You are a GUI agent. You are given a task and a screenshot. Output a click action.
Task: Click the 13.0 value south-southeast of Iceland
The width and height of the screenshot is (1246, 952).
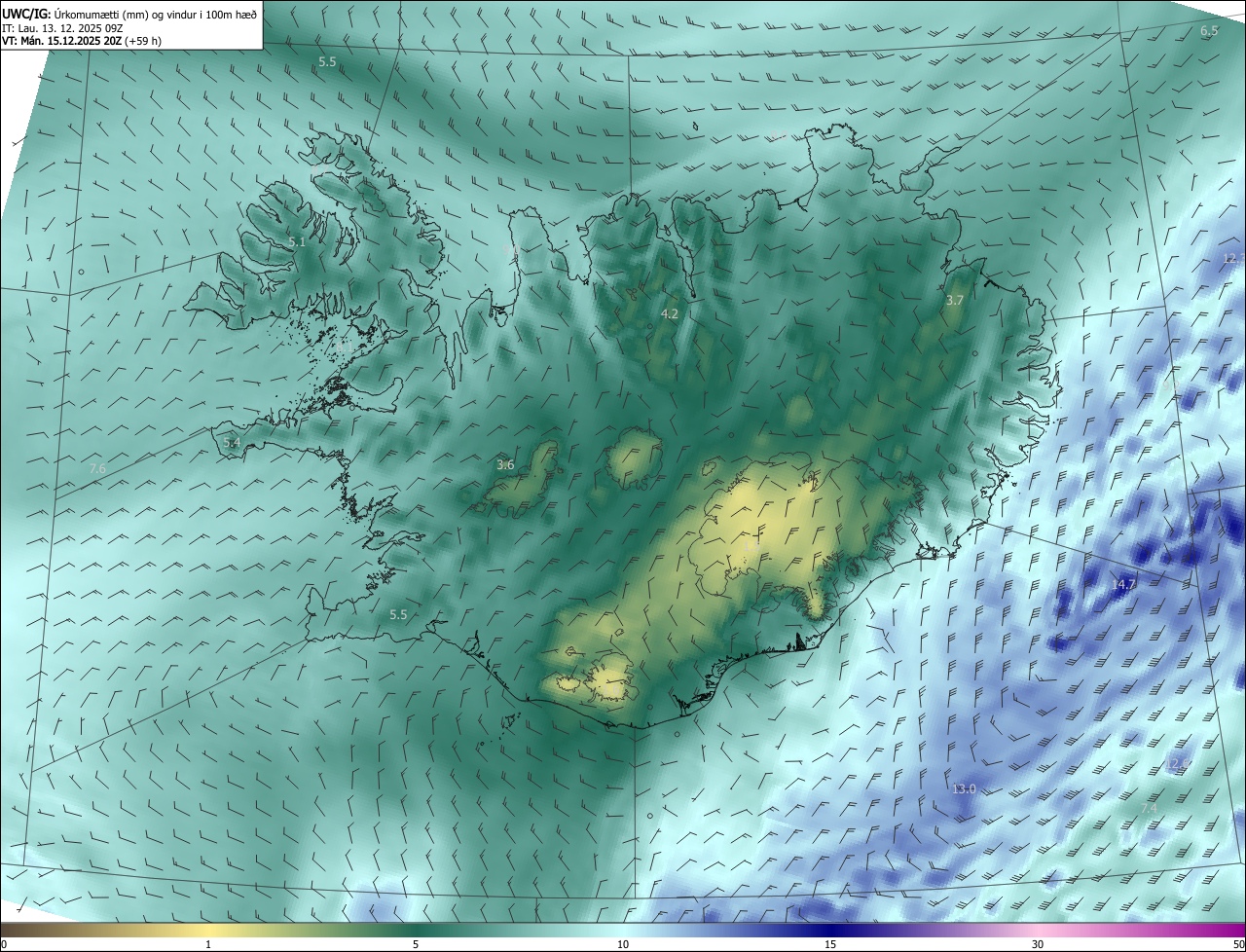pyautogui.click(x=964, y=788)
